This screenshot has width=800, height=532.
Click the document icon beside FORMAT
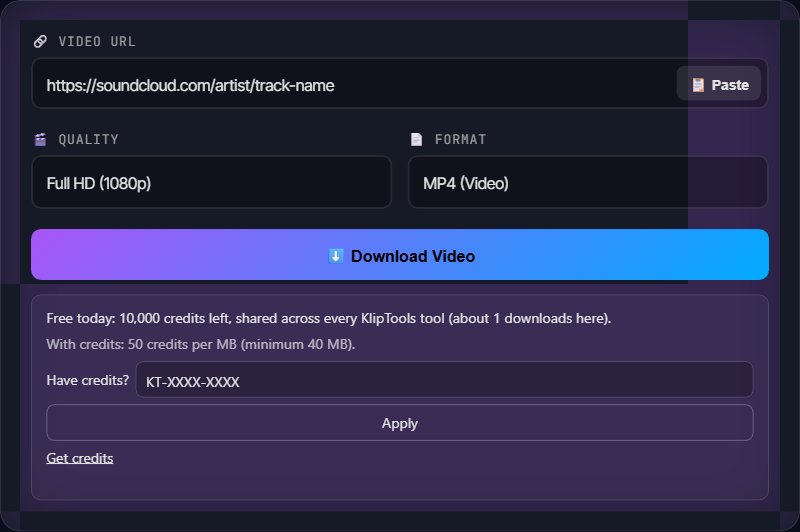[x=416, y=139]
